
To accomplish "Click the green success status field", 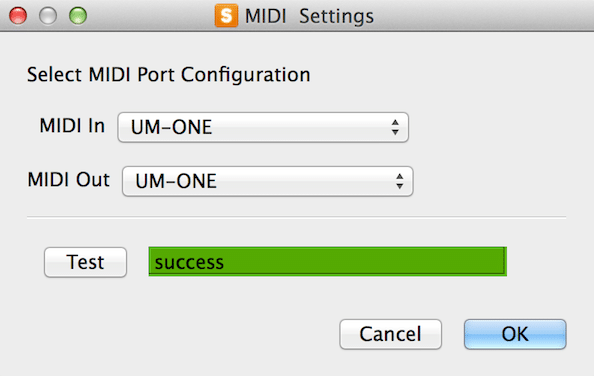I will [x=328, y=261].
